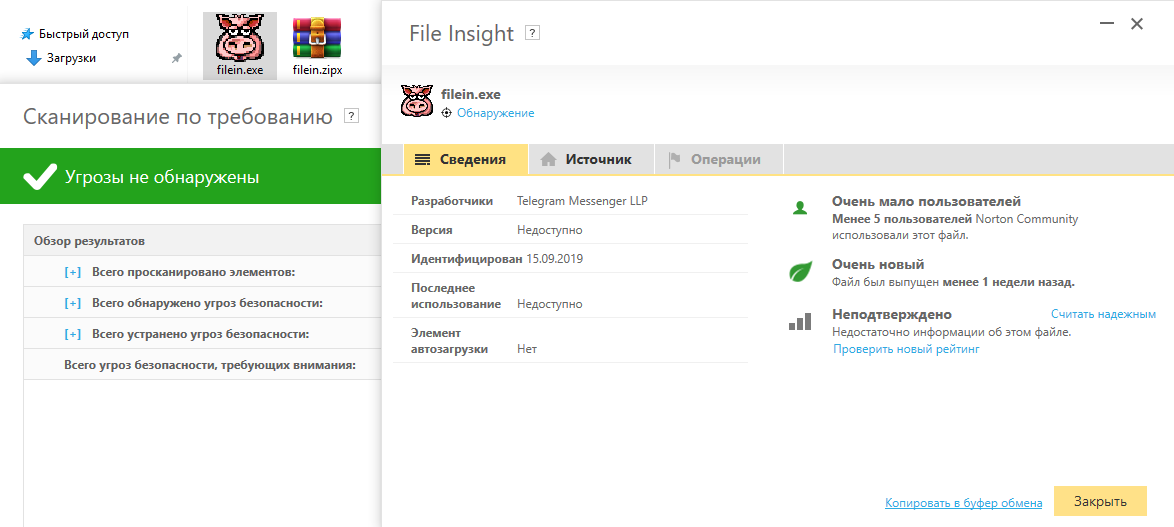Open Загрузки download arrow icon
This screenshot has height=527, width=1174.
(x=34, y=58)
